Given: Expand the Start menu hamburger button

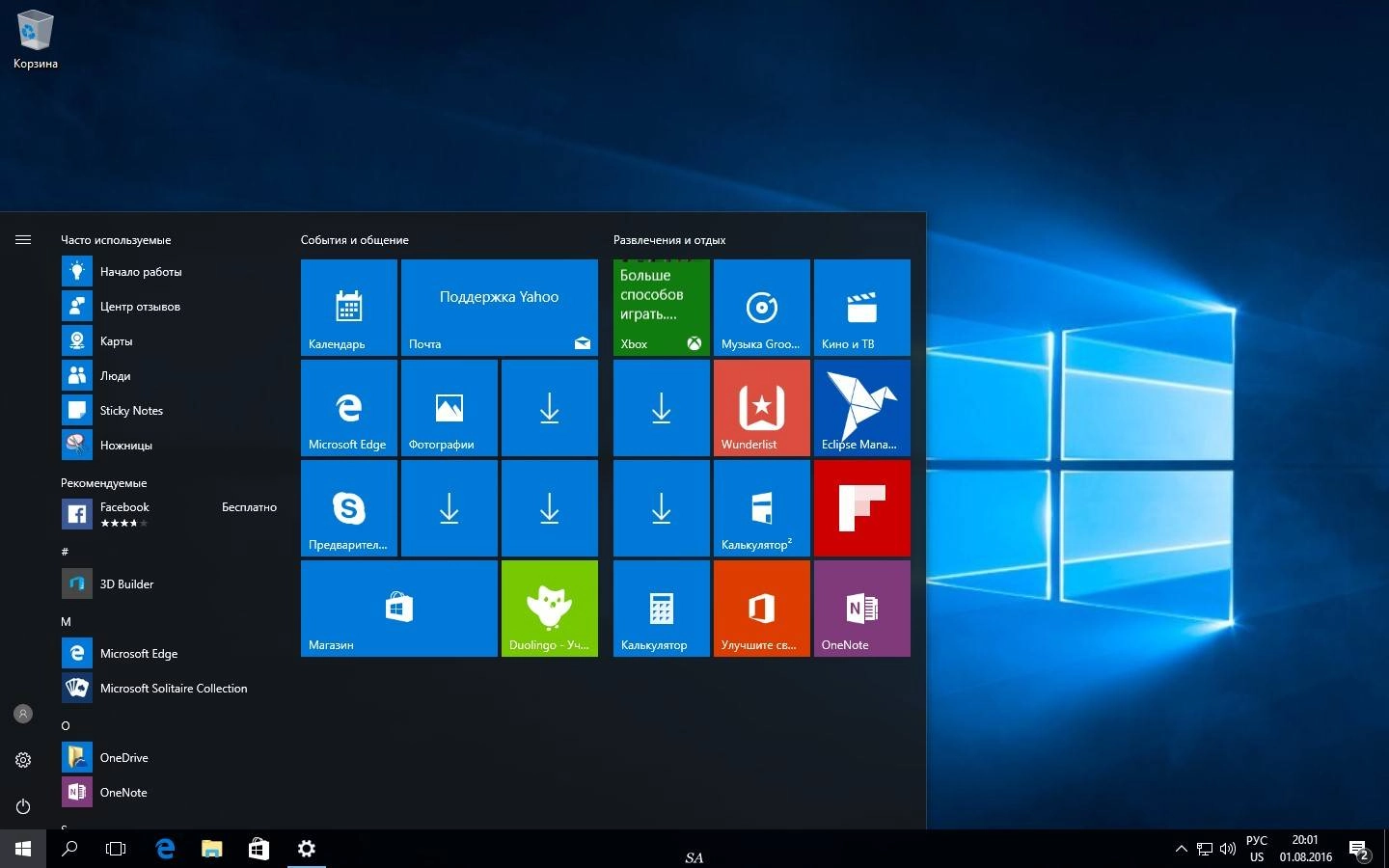Looking at the screenshot, I should pos(23,240).
